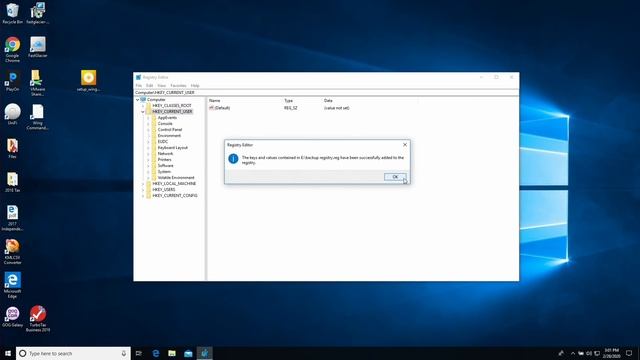Open the Wing Commander desktop shortcut

coord(37,117)
